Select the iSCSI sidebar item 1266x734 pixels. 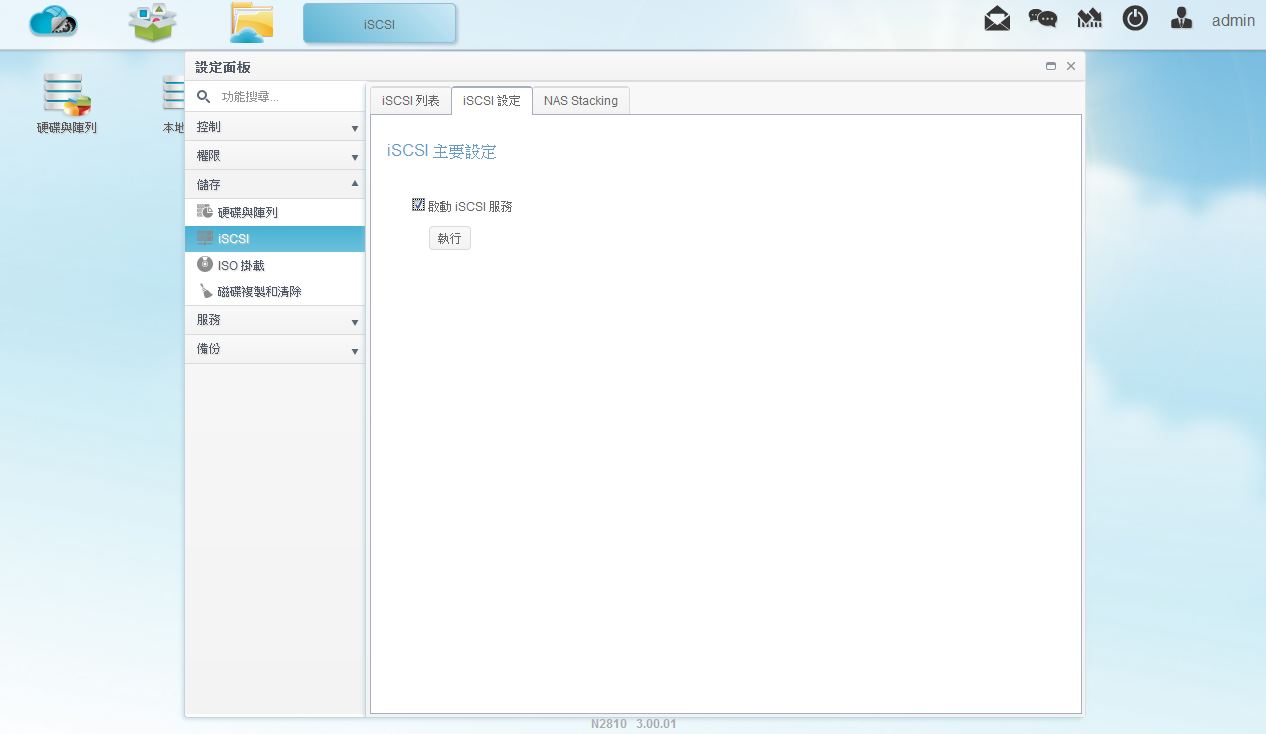click(275, 239)
